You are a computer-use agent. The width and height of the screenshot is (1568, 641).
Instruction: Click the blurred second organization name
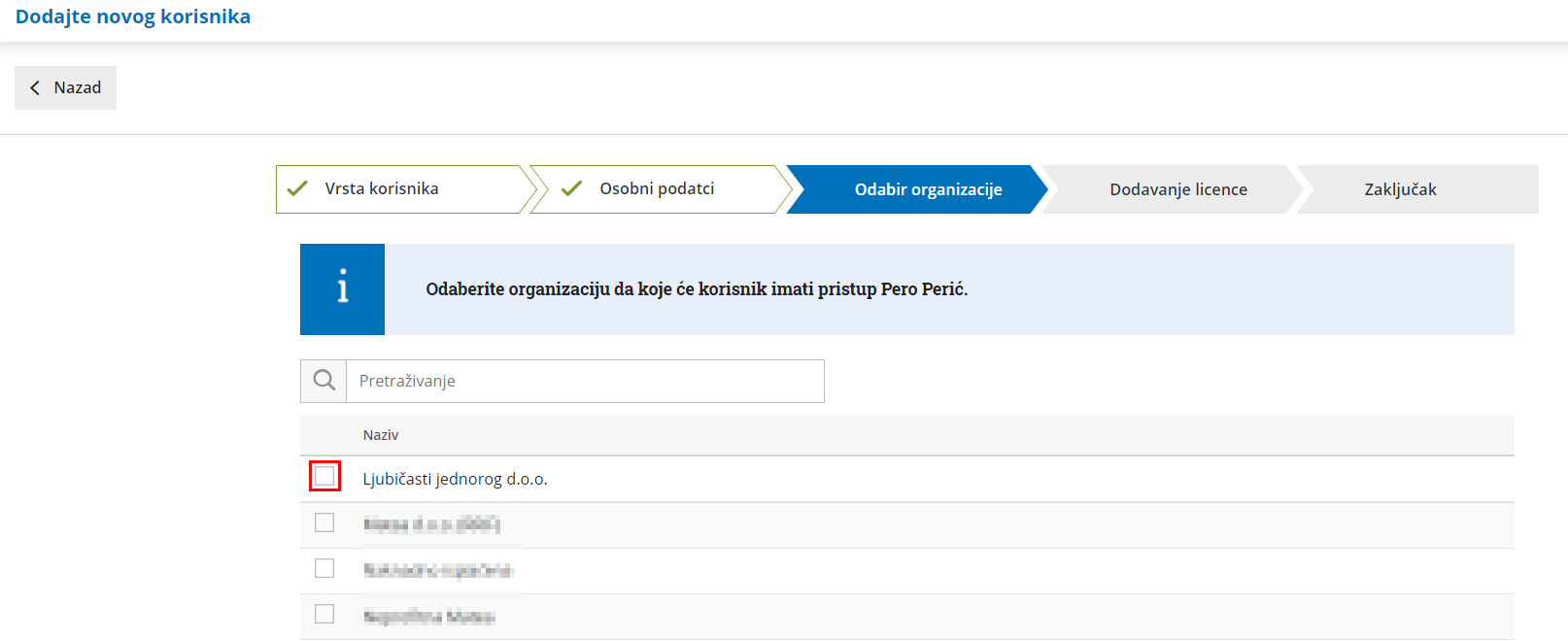click(431, 524)
